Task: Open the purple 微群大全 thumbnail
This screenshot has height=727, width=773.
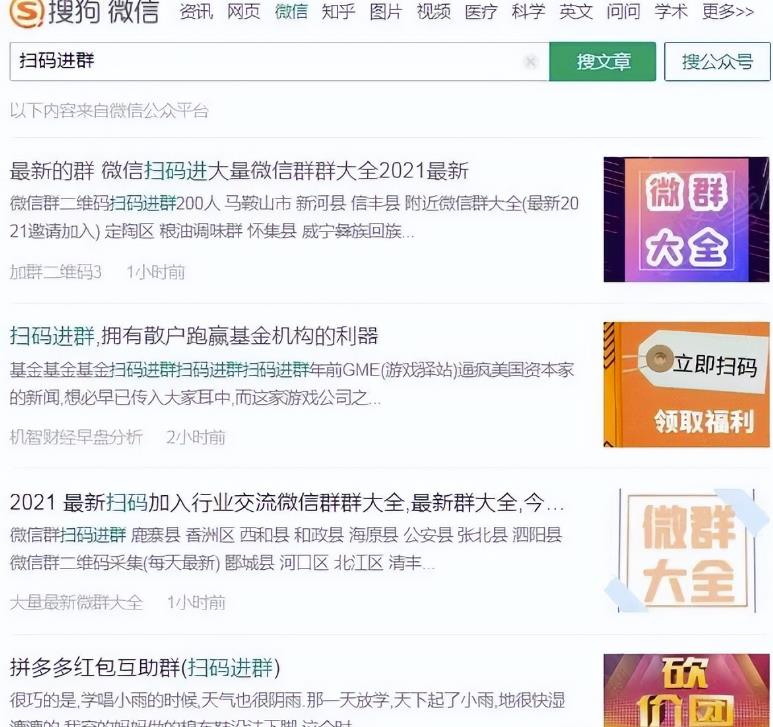Action: coord(685,219)
